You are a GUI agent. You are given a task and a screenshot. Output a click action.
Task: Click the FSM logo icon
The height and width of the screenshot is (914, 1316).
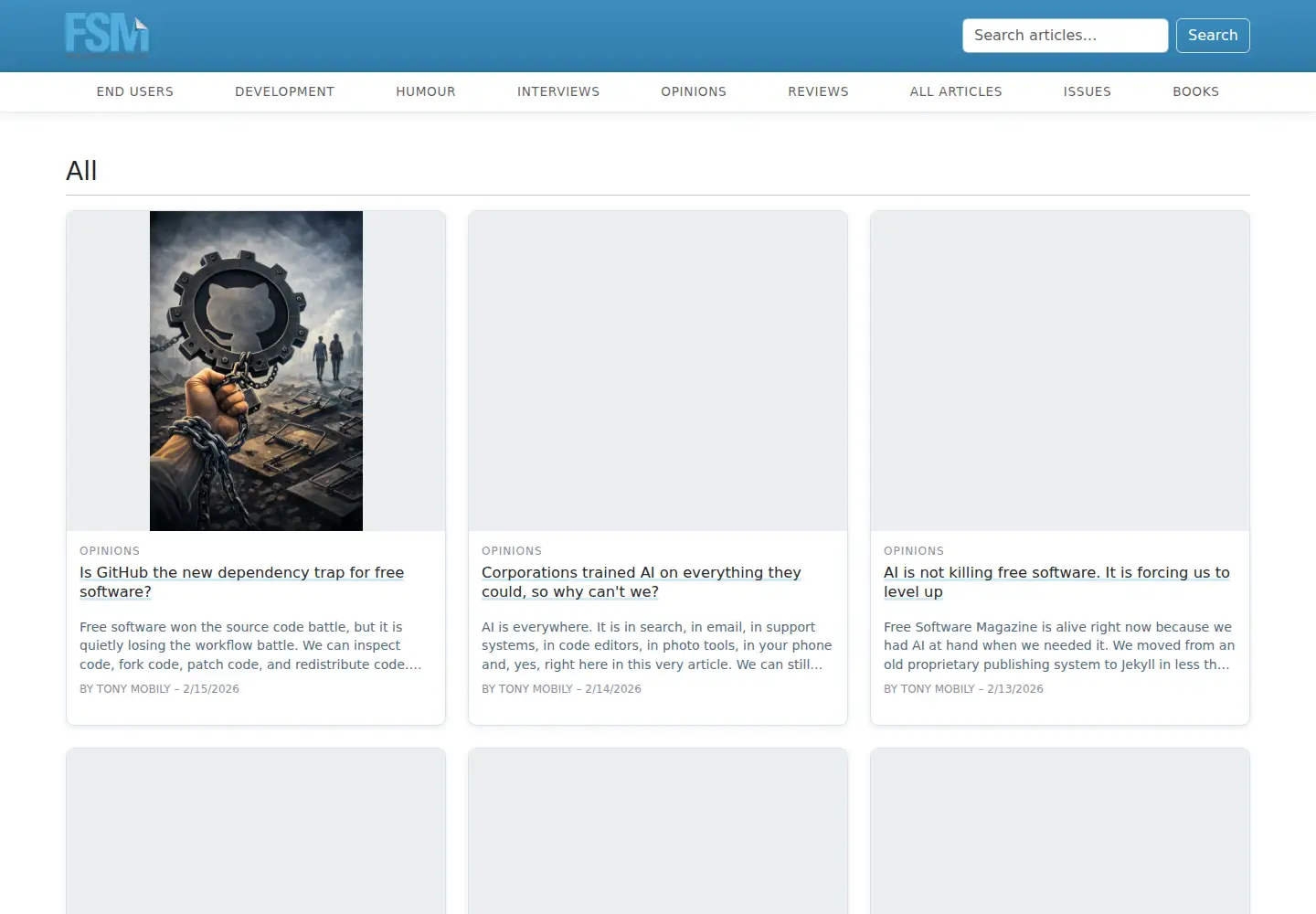pyautogui.click(x=107, y=35)
